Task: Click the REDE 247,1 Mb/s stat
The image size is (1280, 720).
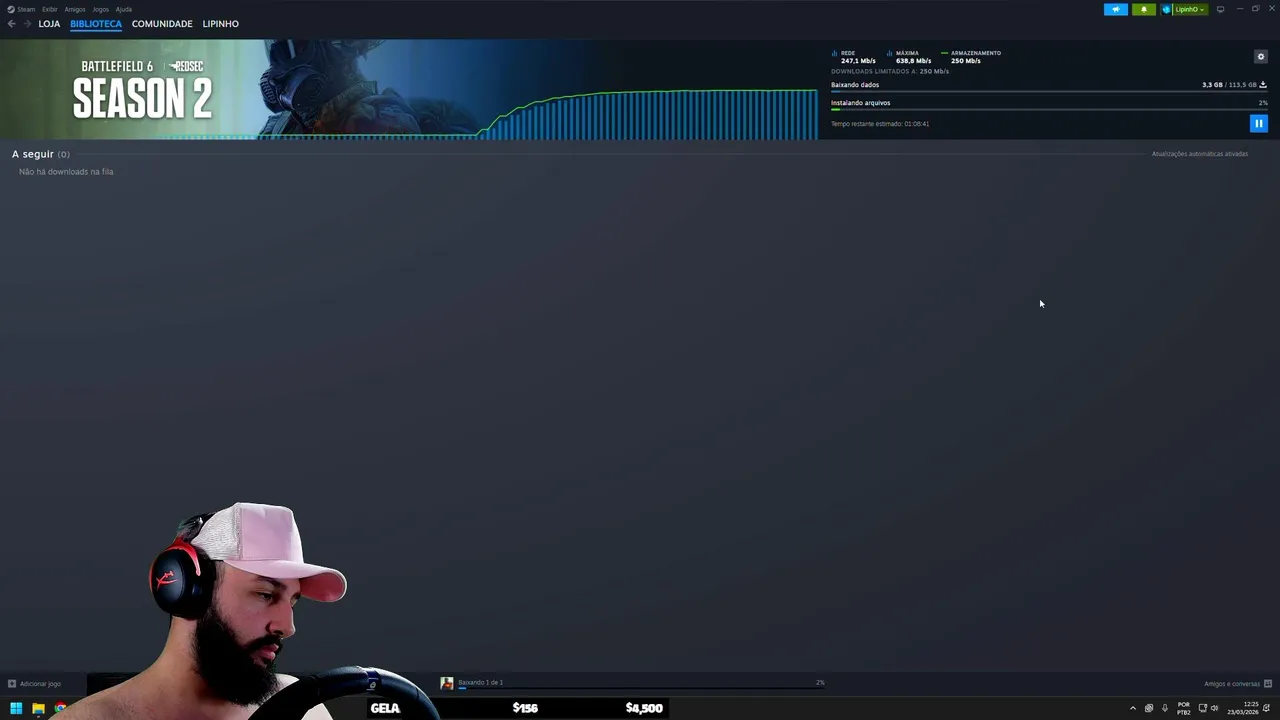Action: tap(855, 57)
